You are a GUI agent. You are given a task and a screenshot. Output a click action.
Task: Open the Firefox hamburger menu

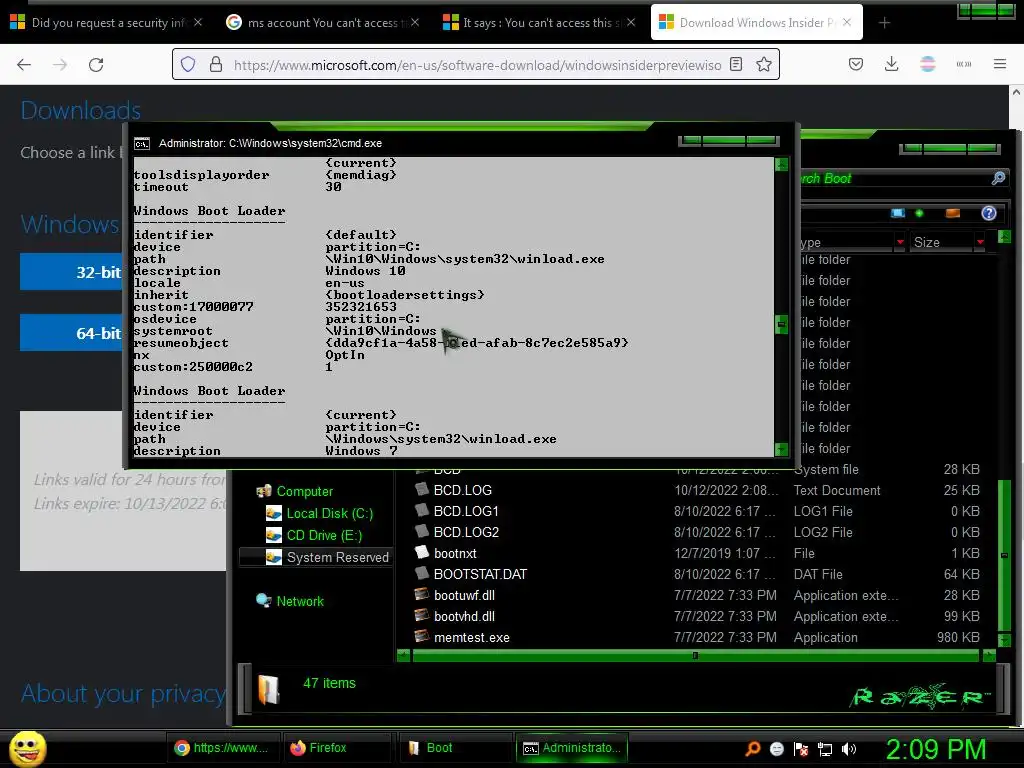pos(1000,65)
